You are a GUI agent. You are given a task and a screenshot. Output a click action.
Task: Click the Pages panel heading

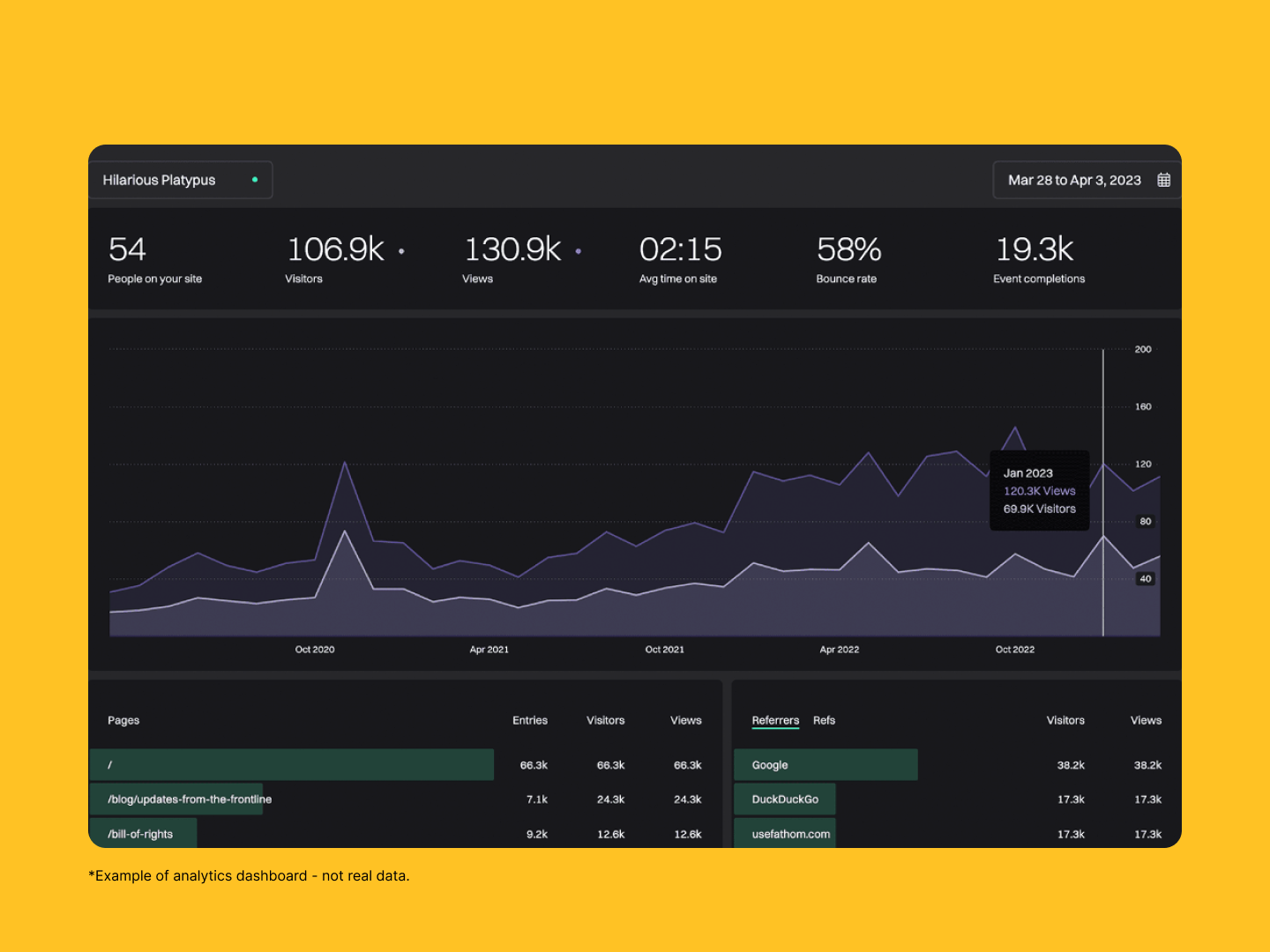point(123,720)
